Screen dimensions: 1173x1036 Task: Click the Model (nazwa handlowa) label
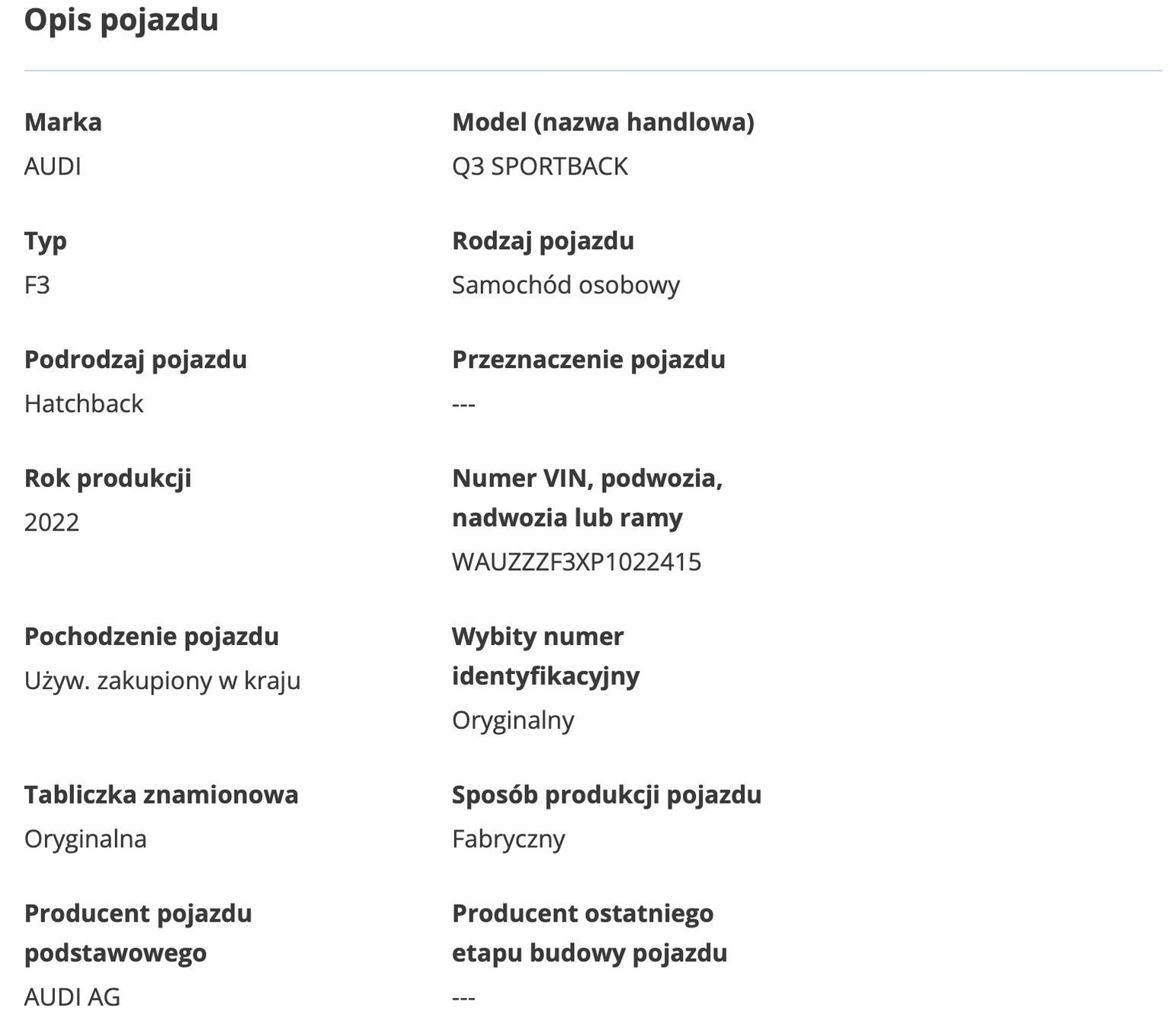coord(603,122)
